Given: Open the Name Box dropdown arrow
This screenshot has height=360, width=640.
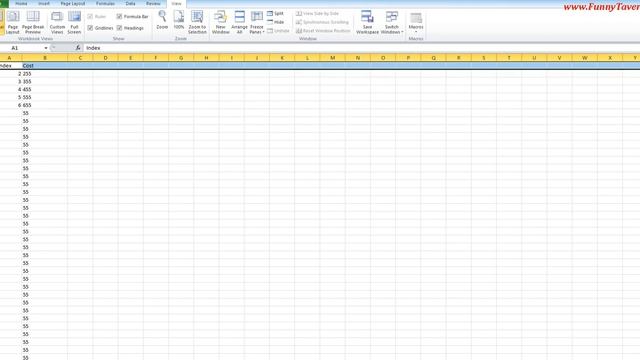Looking at the screenshot, I should click(x=46, y=48).
